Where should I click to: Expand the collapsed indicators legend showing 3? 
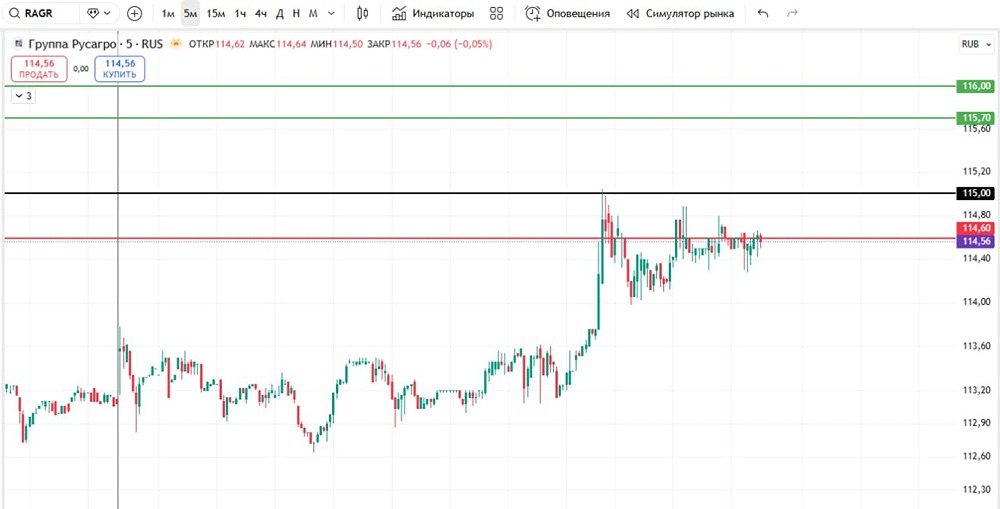point(24,96)
